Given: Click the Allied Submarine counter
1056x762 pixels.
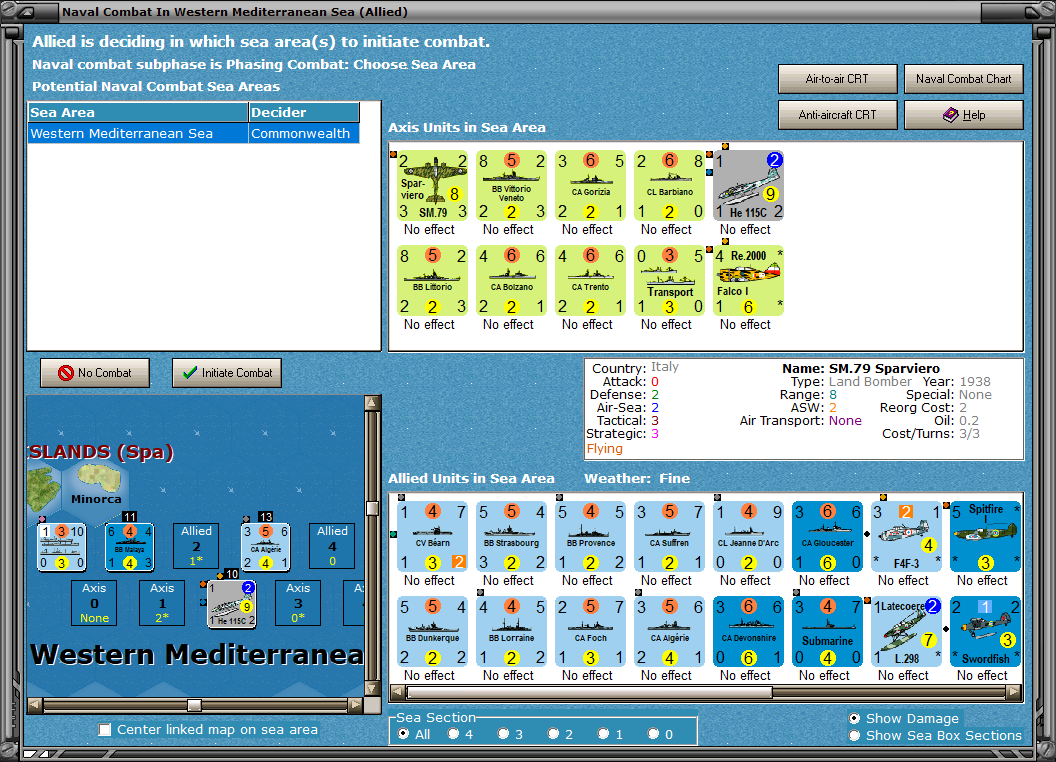Looking at the screenshot, I should pos(827,630).
